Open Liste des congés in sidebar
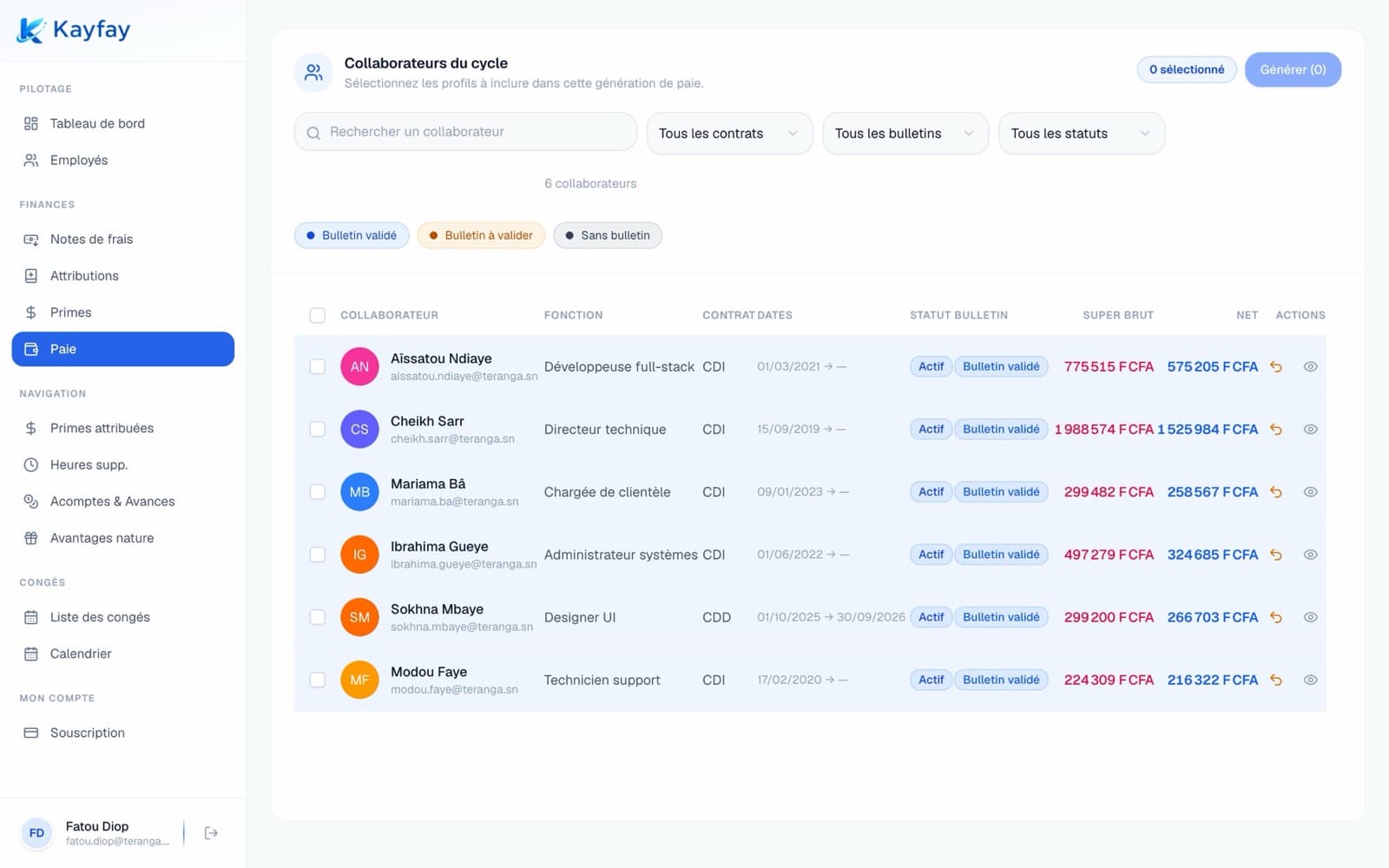 tap(122, 617)
